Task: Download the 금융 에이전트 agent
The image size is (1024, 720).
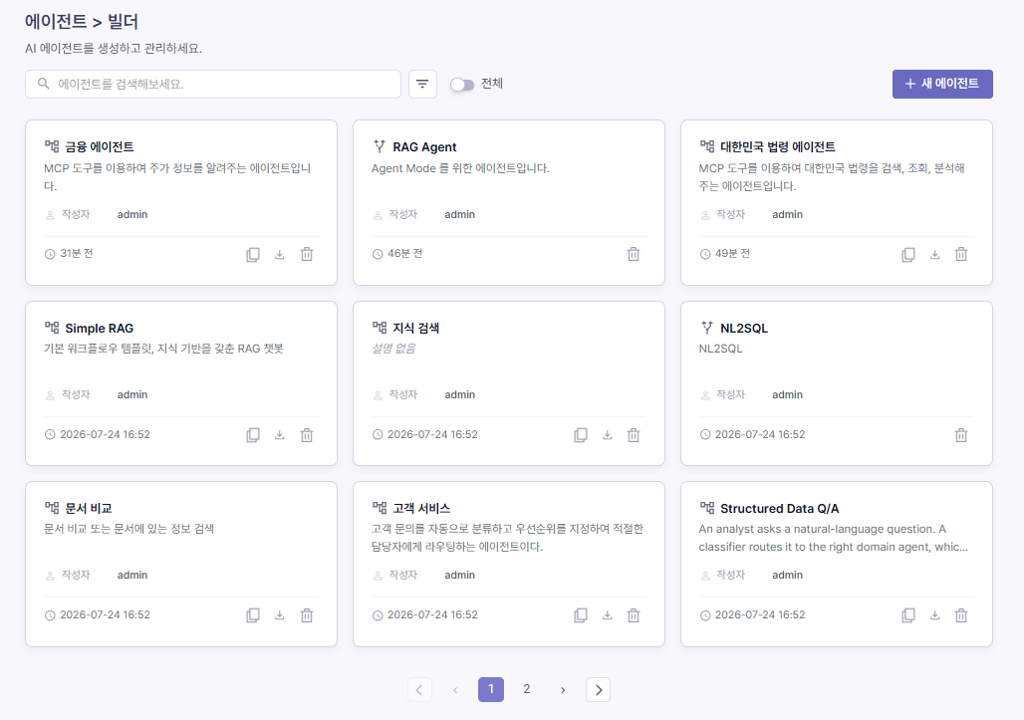Action: [280, 255]
